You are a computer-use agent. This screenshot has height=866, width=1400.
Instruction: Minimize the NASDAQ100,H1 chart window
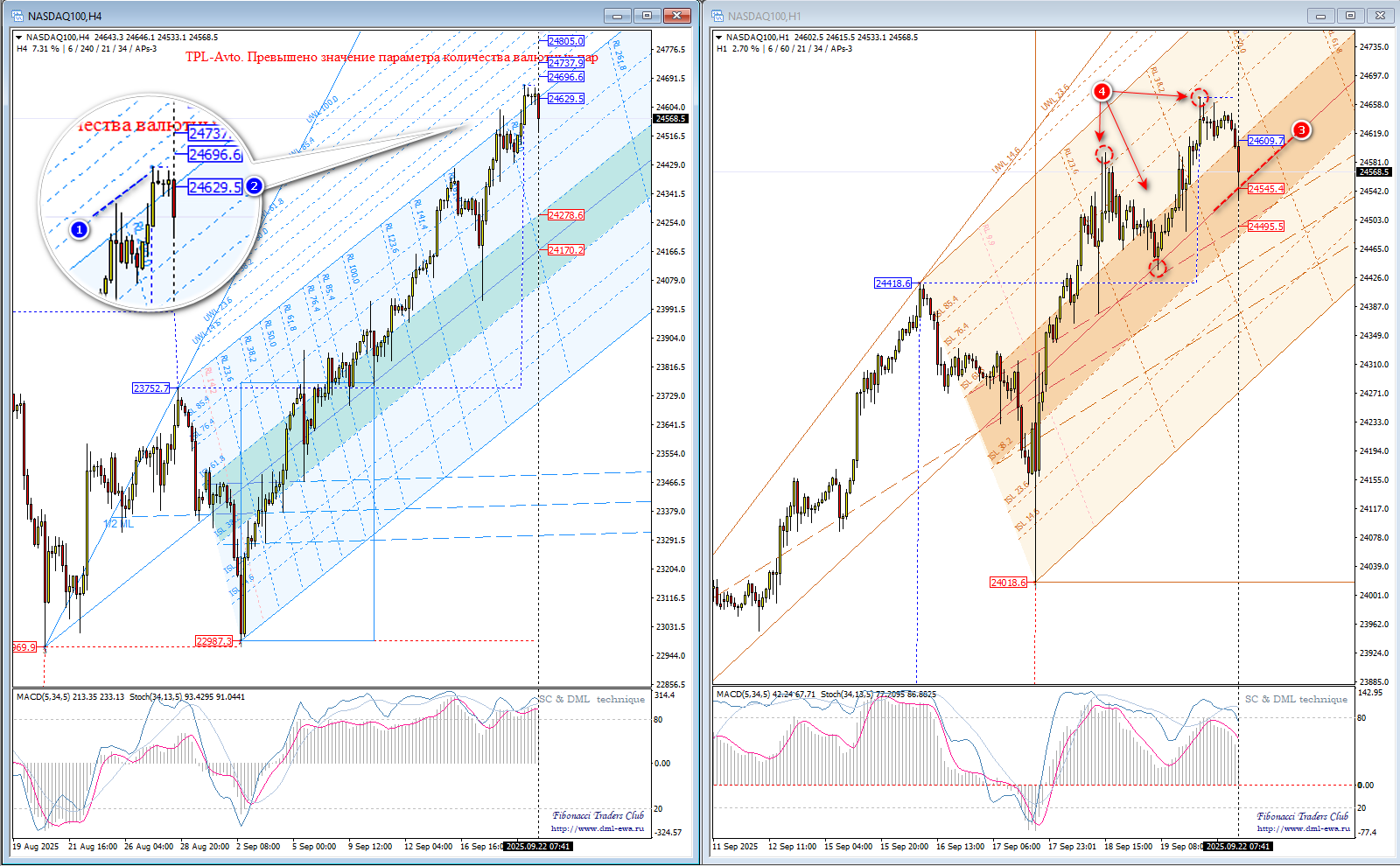pos(1320,16)
